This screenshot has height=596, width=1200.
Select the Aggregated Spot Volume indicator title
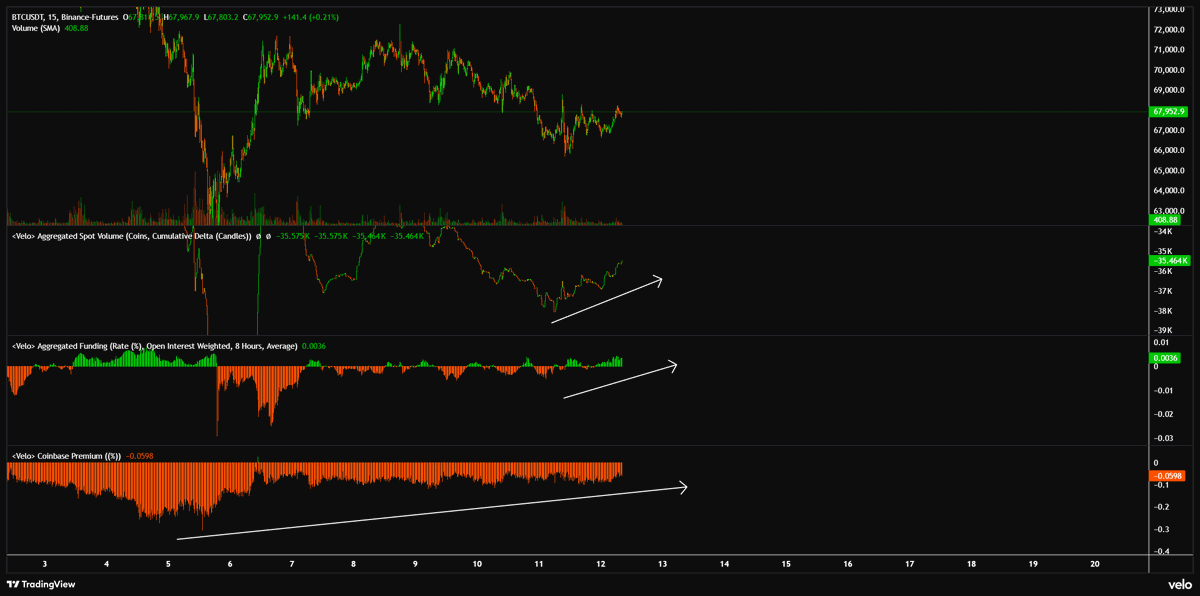click(130, 236)
